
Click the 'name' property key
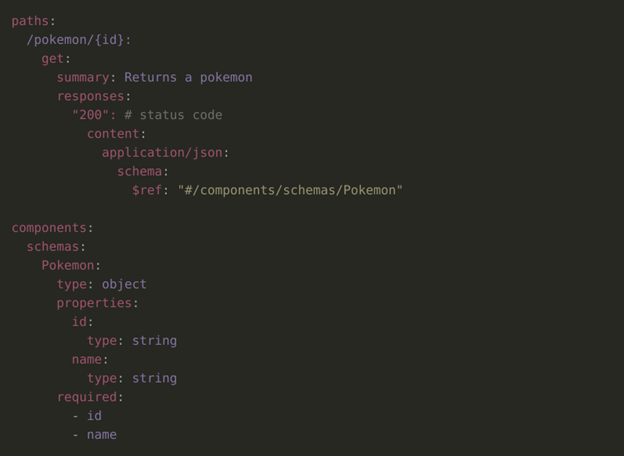click(x=87, y=360)
